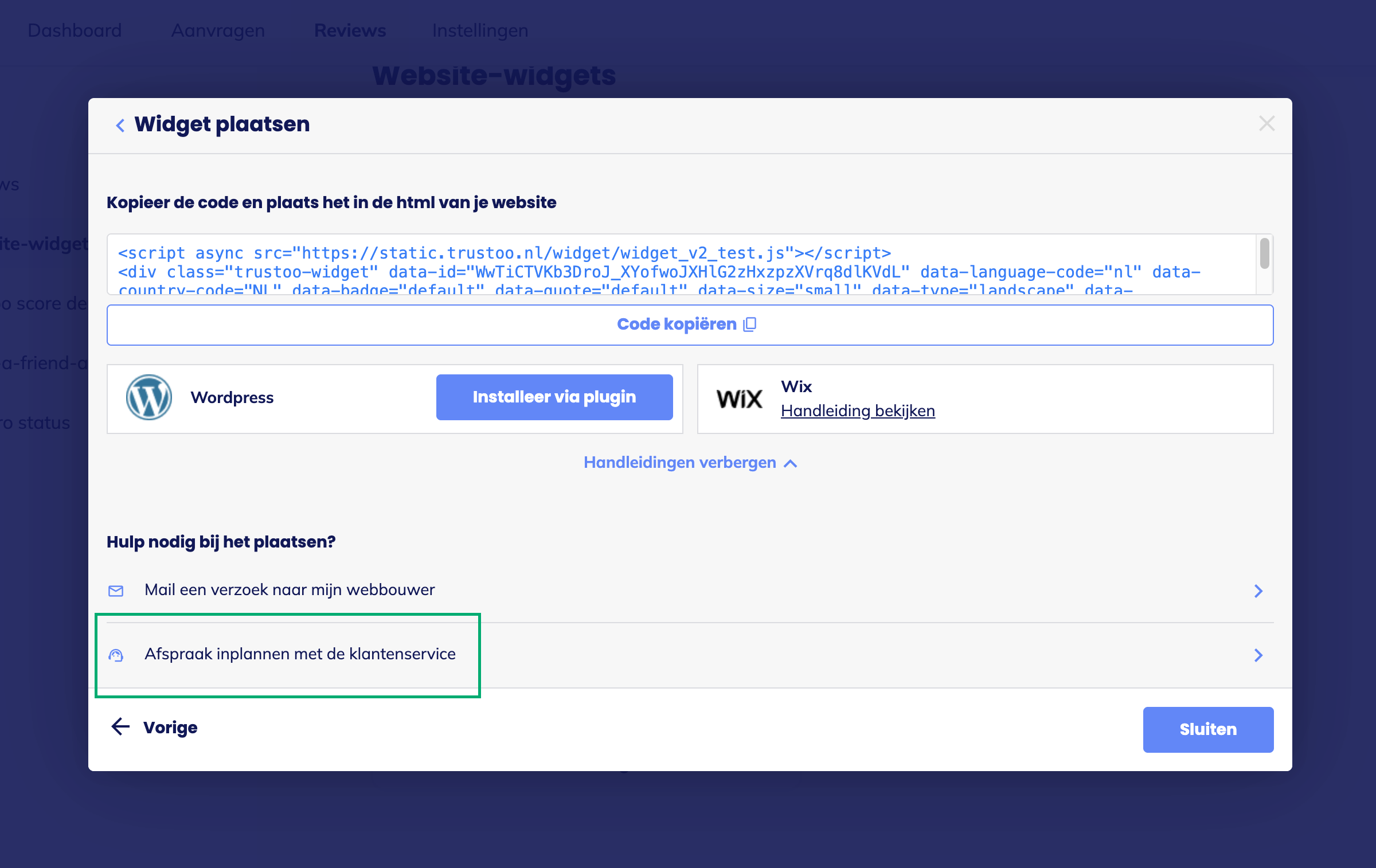The height and width of the screenshot is (868, 1376).
Task: Click the Code kopiëren button
Action: point(688,324)
